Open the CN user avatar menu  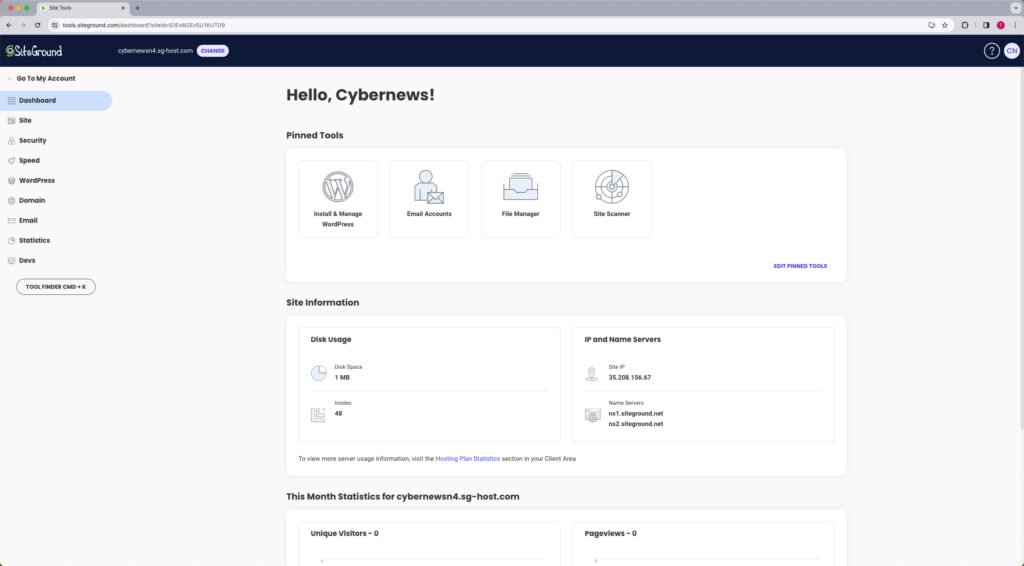pos(1012,51)
